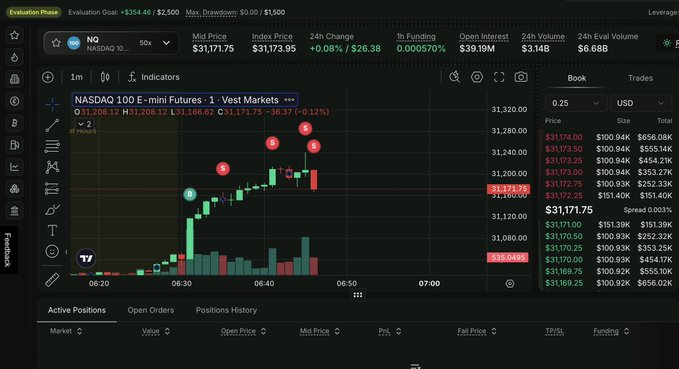Select the pattern drawing tool
The height and width of the screenshot is (369, 679).
(x=52, y=167)
